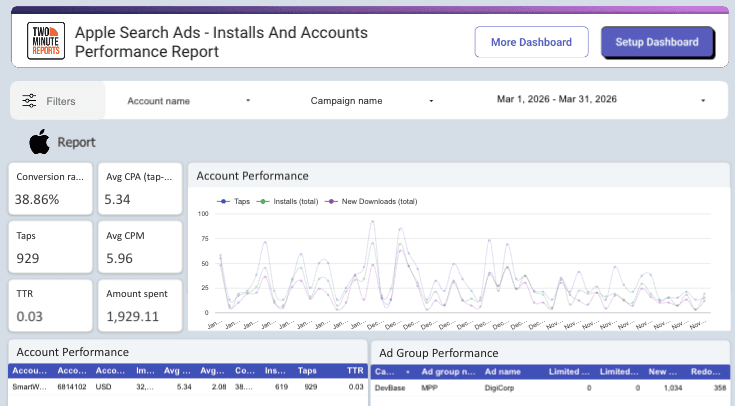Click the Installs (total) legend marker

(262, 202)
